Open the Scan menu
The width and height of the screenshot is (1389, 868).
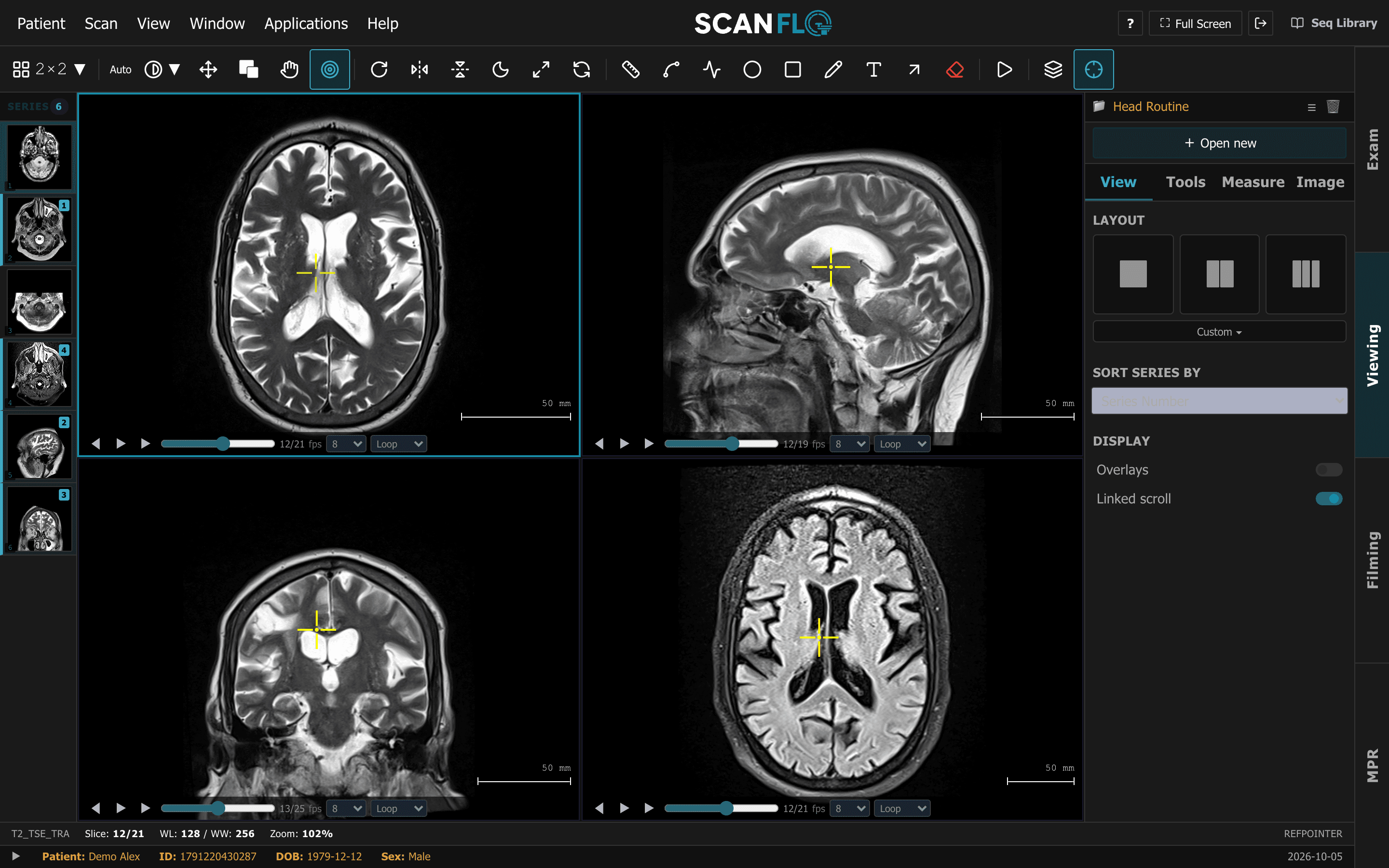pyautogui.click(x=101, y=24)
